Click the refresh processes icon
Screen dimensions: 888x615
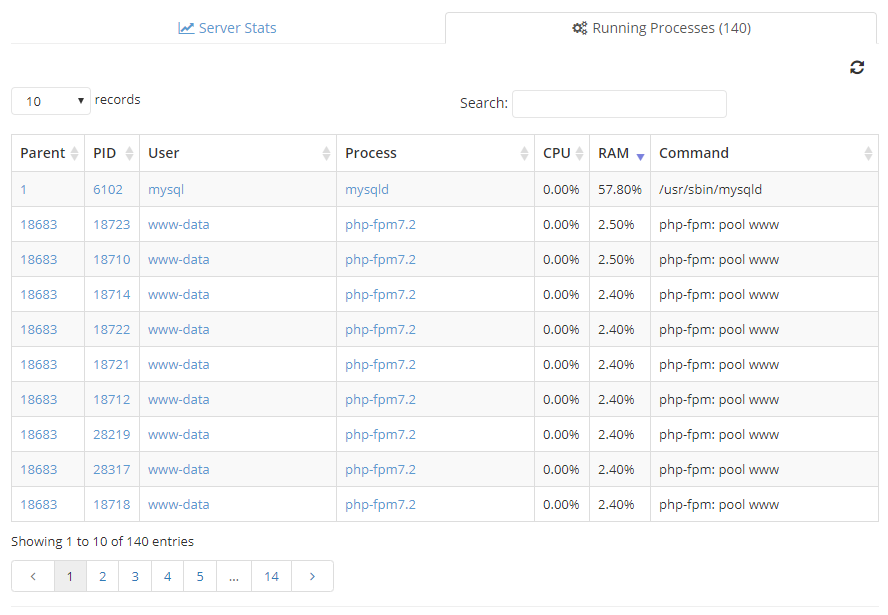[x=857, y=67]
